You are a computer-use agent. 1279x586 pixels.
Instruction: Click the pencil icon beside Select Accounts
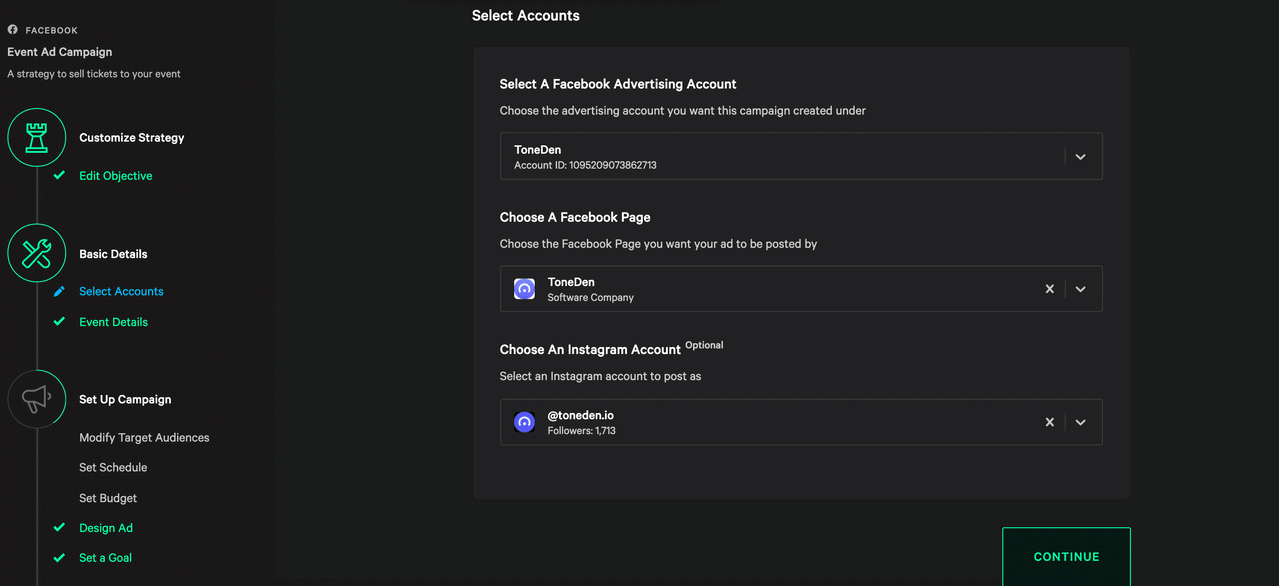point(59,292)
